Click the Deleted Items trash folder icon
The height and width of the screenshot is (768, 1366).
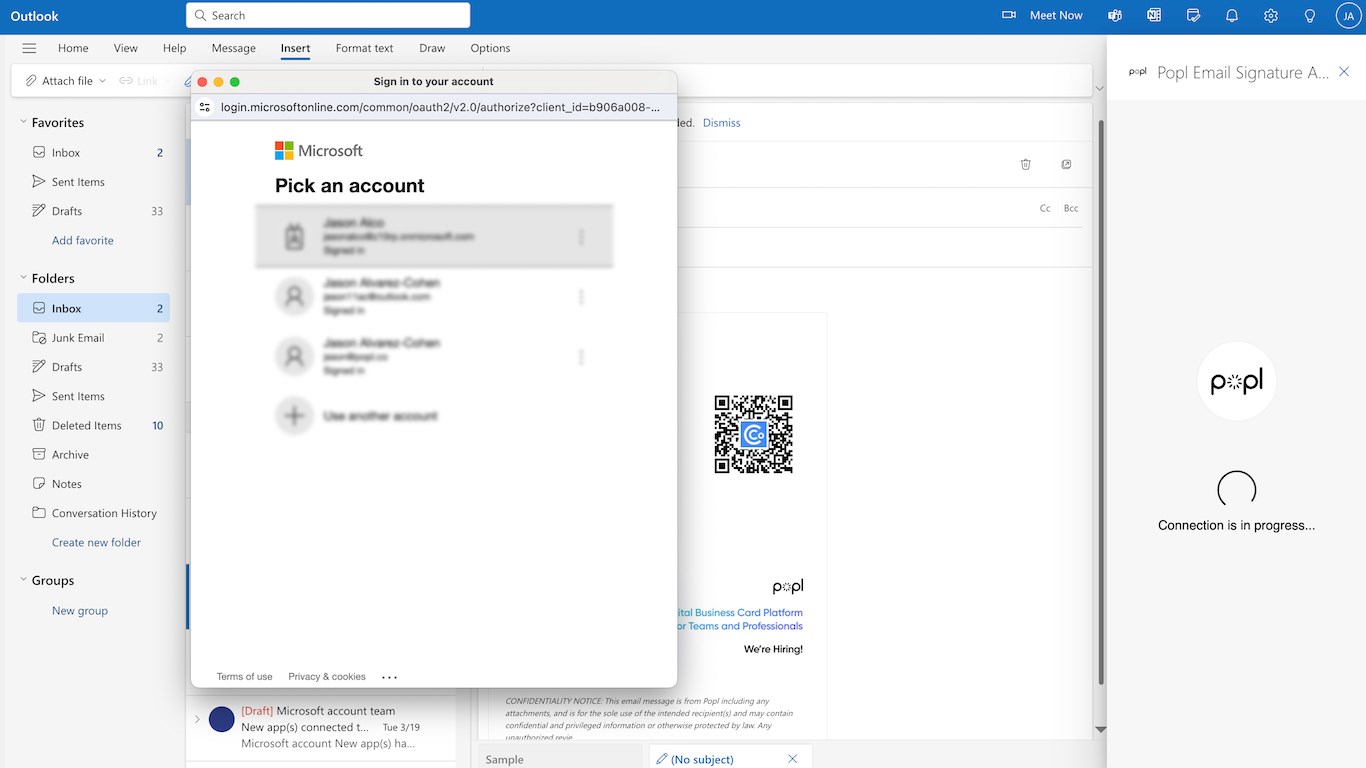[x=39, y=425]
